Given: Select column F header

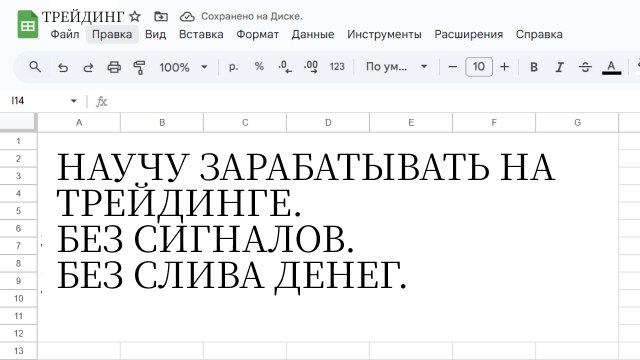Looking at the screenshot, I should 494,122.
